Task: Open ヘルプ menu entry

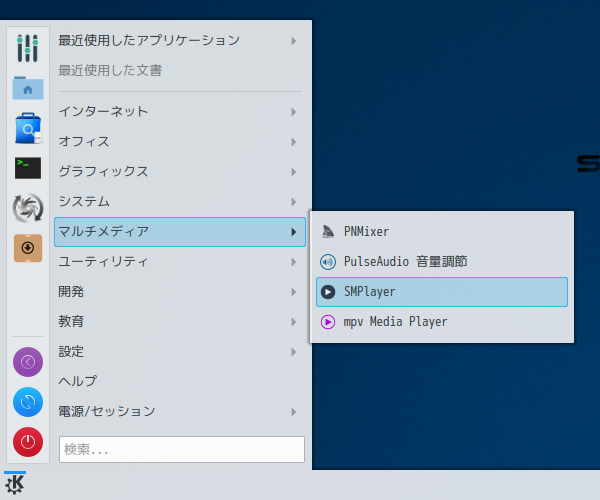Action: click(x=180, y=381)
